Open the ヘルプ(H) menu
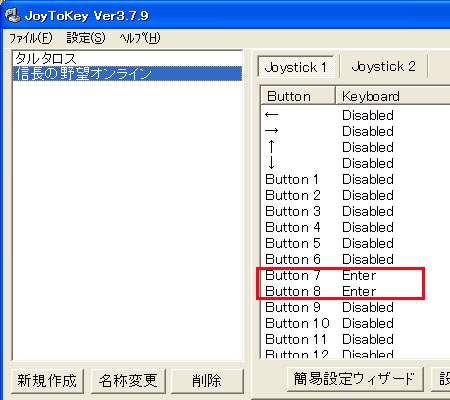This screenshot has height=400, width=450. coord(140,38)
